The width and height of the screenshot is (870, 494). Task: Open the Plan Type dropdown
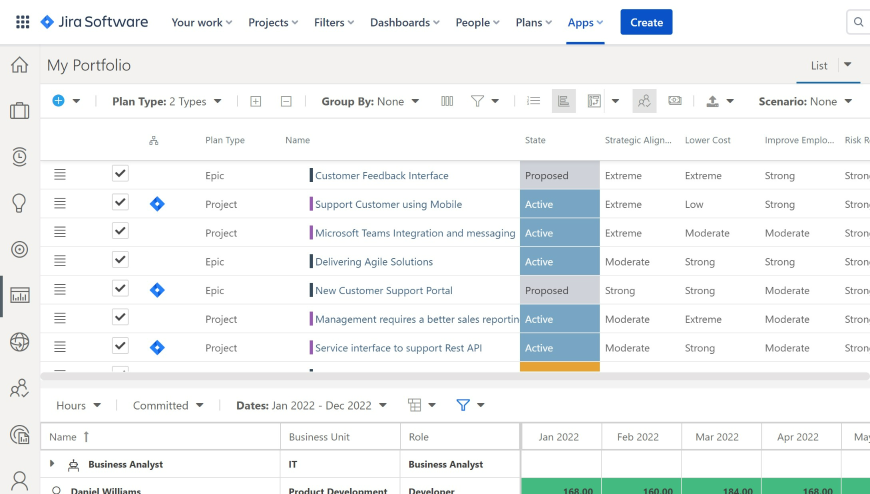coord(166,101)
